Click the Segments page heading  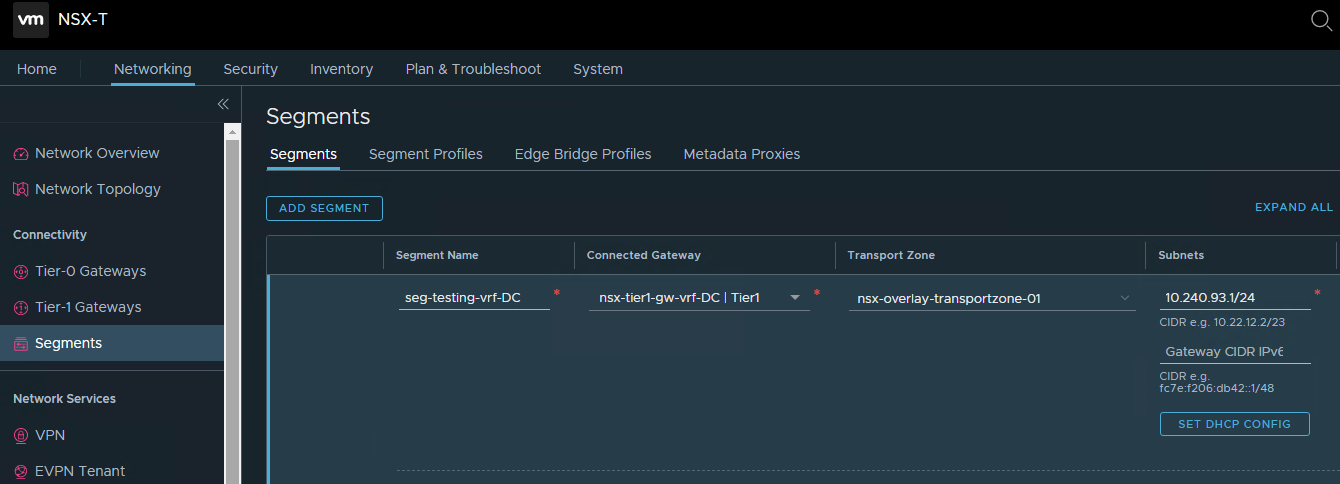tap(318, 117)
